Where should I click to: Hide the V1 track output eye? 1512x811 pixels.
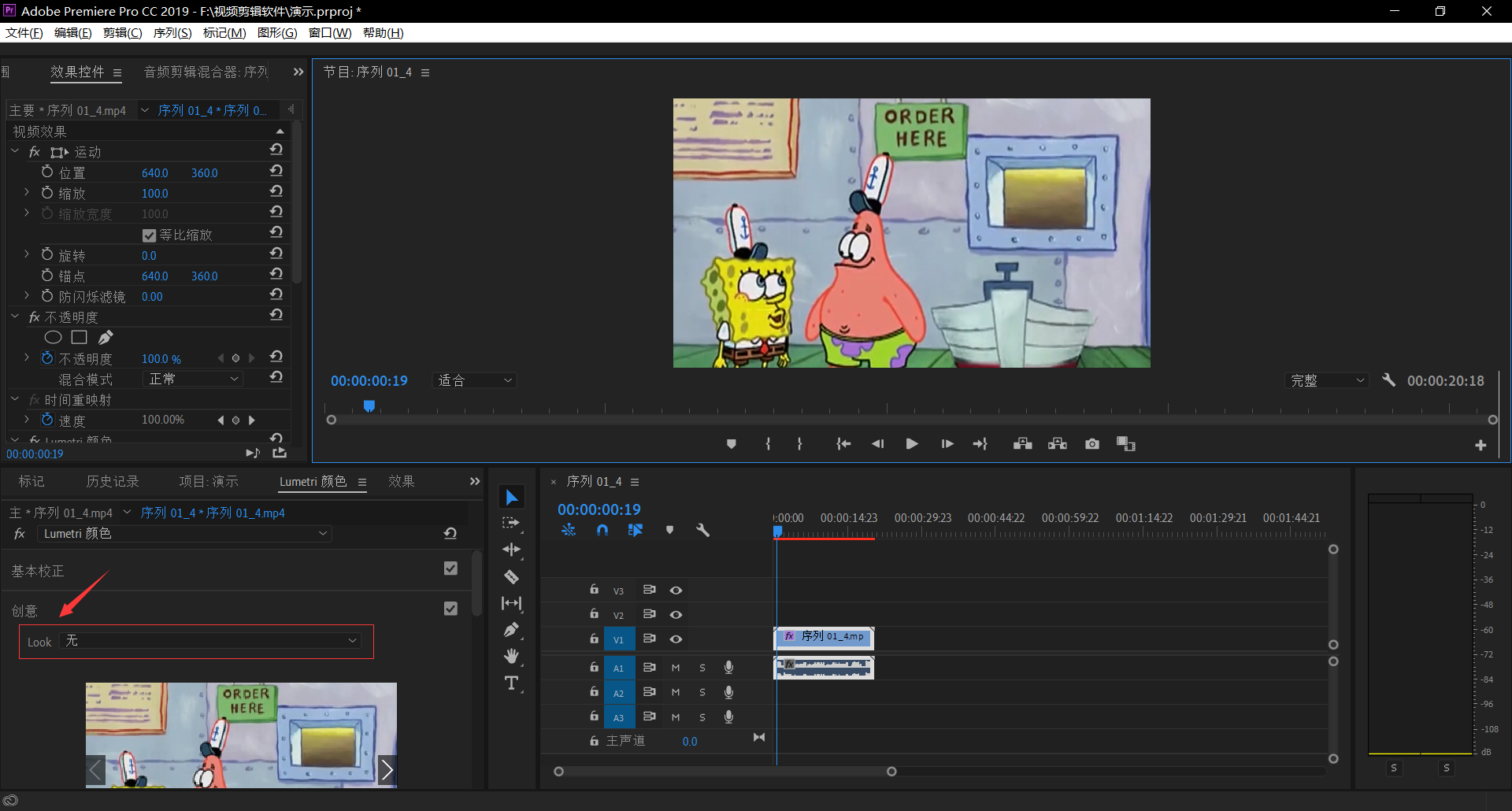pyautogui.click(x=676, y=639)
